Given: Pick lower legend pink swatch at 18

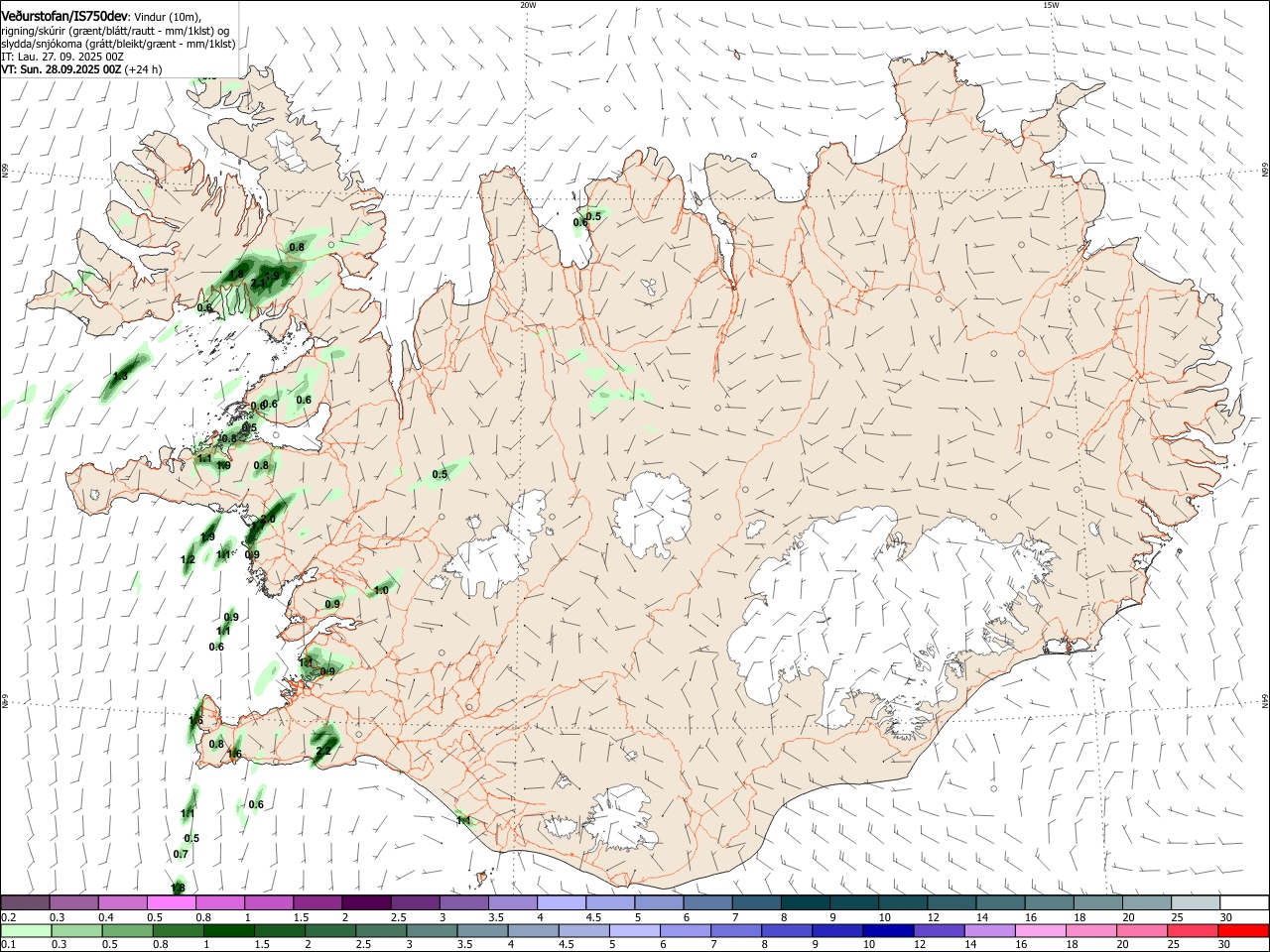Looking at the screenshot, I should pyautogui.click(x=1089, y=930).
